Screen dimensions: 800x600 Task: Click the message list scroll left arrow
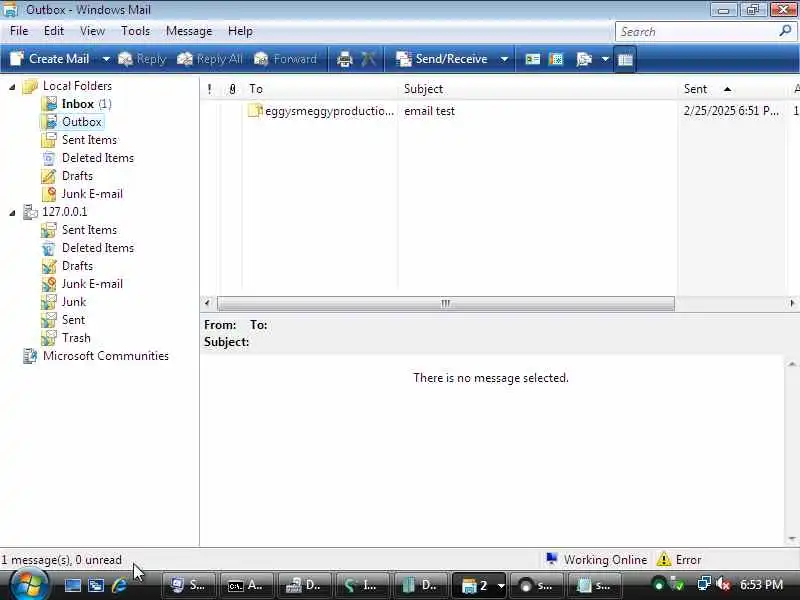click(207, 303)
